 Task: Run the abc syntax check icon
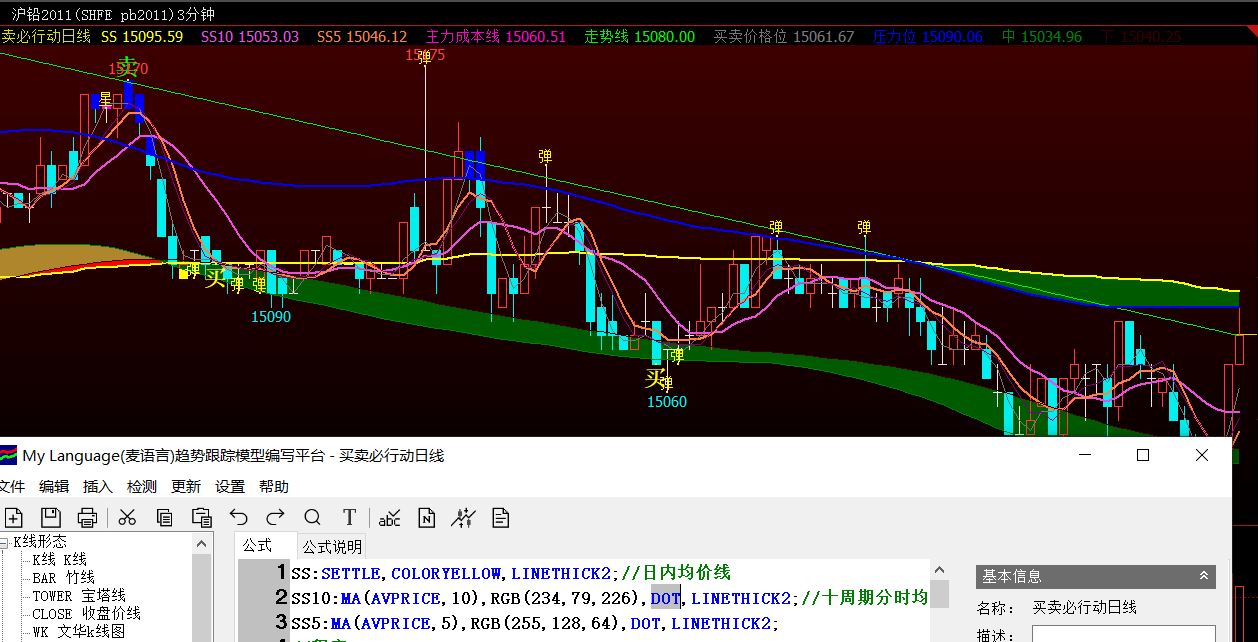pyautogui.click(x=389, y=517)
